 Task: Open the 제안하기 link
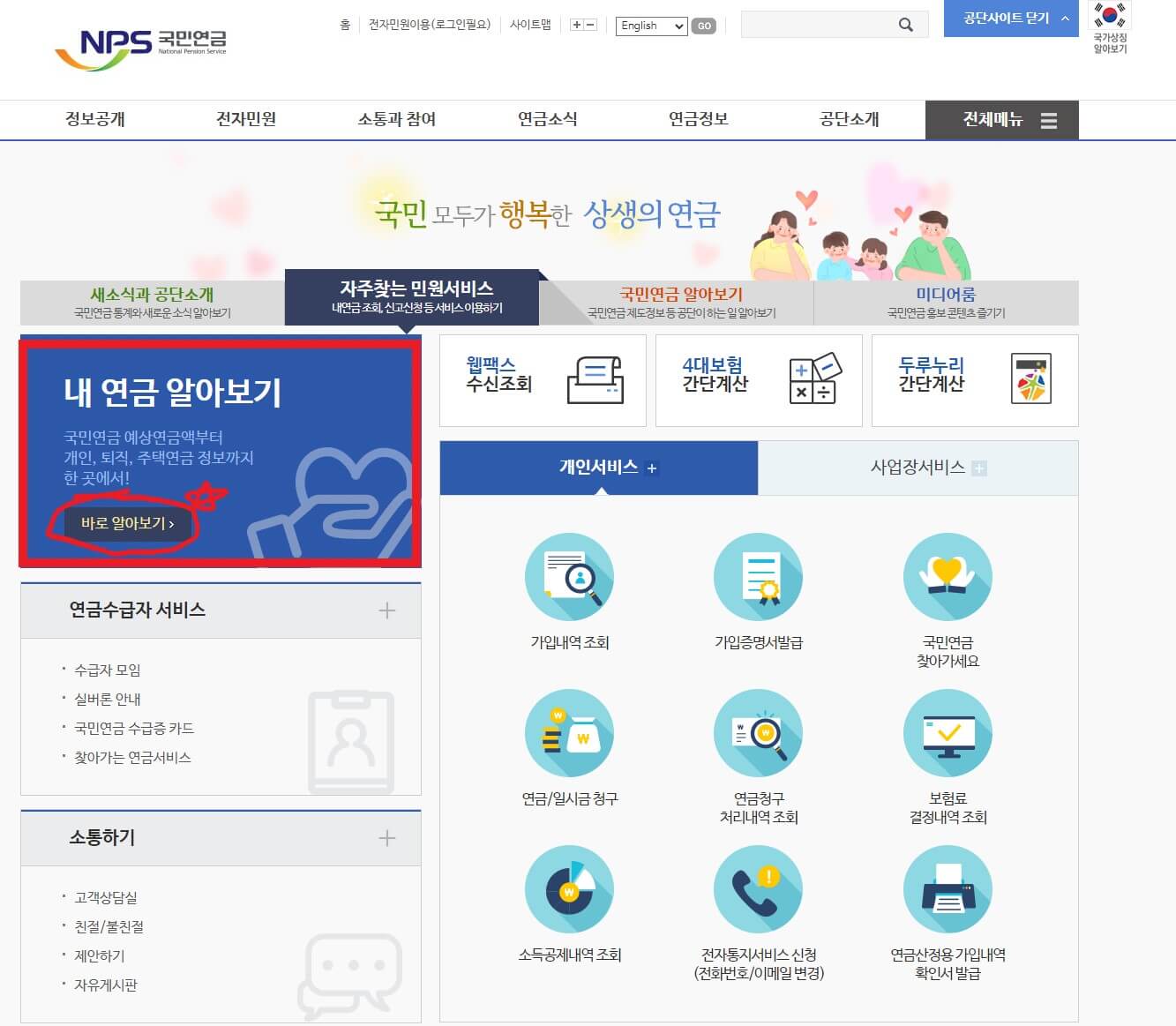pyautogui.click(x=100, y=955)
